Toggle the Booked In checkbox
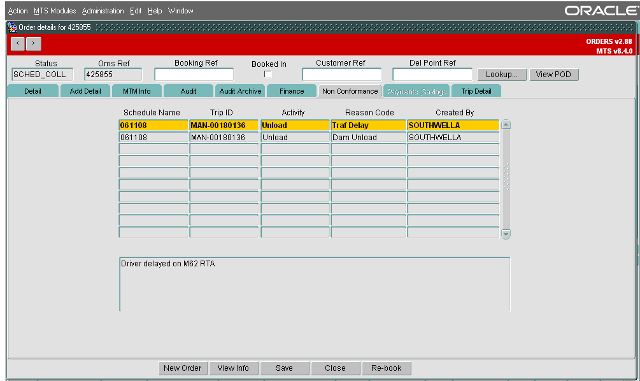This screenshot has height=381, width=640. click(x=267, y=74)
